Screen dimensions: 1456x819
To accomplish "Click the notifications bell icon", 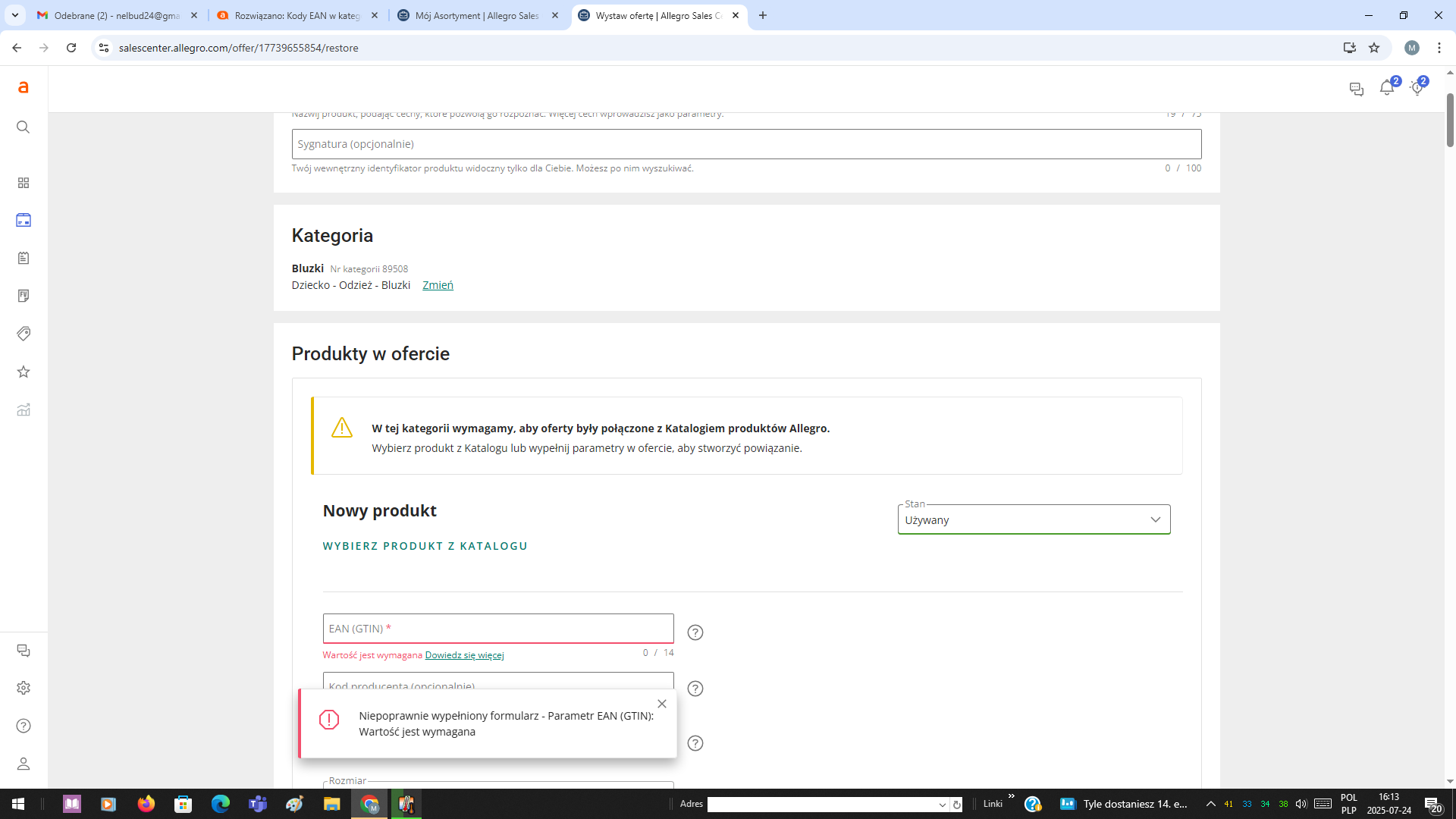I will click(x=1386, y=88).
